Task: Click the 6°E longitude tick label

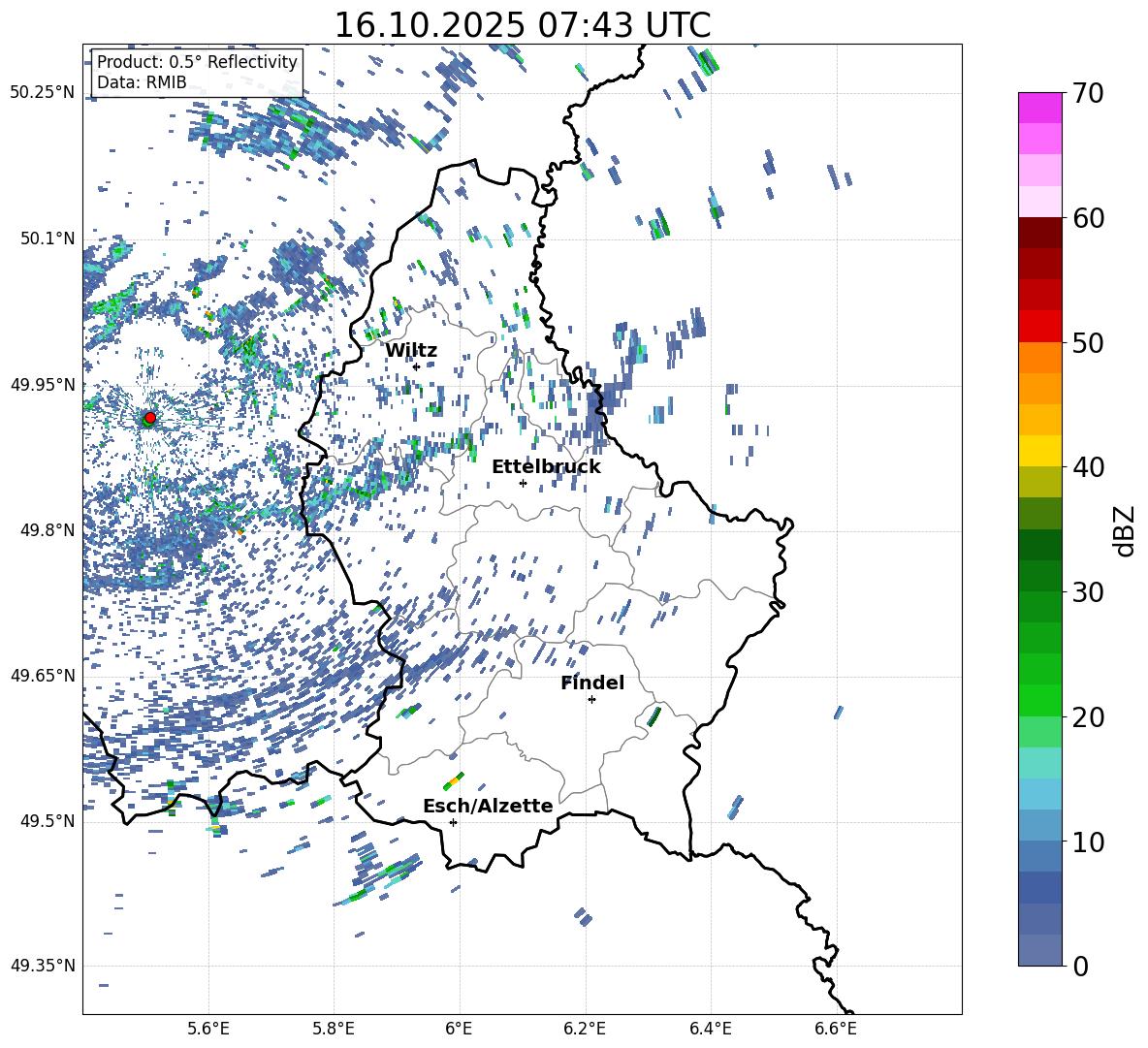Action: [459, 1028]
